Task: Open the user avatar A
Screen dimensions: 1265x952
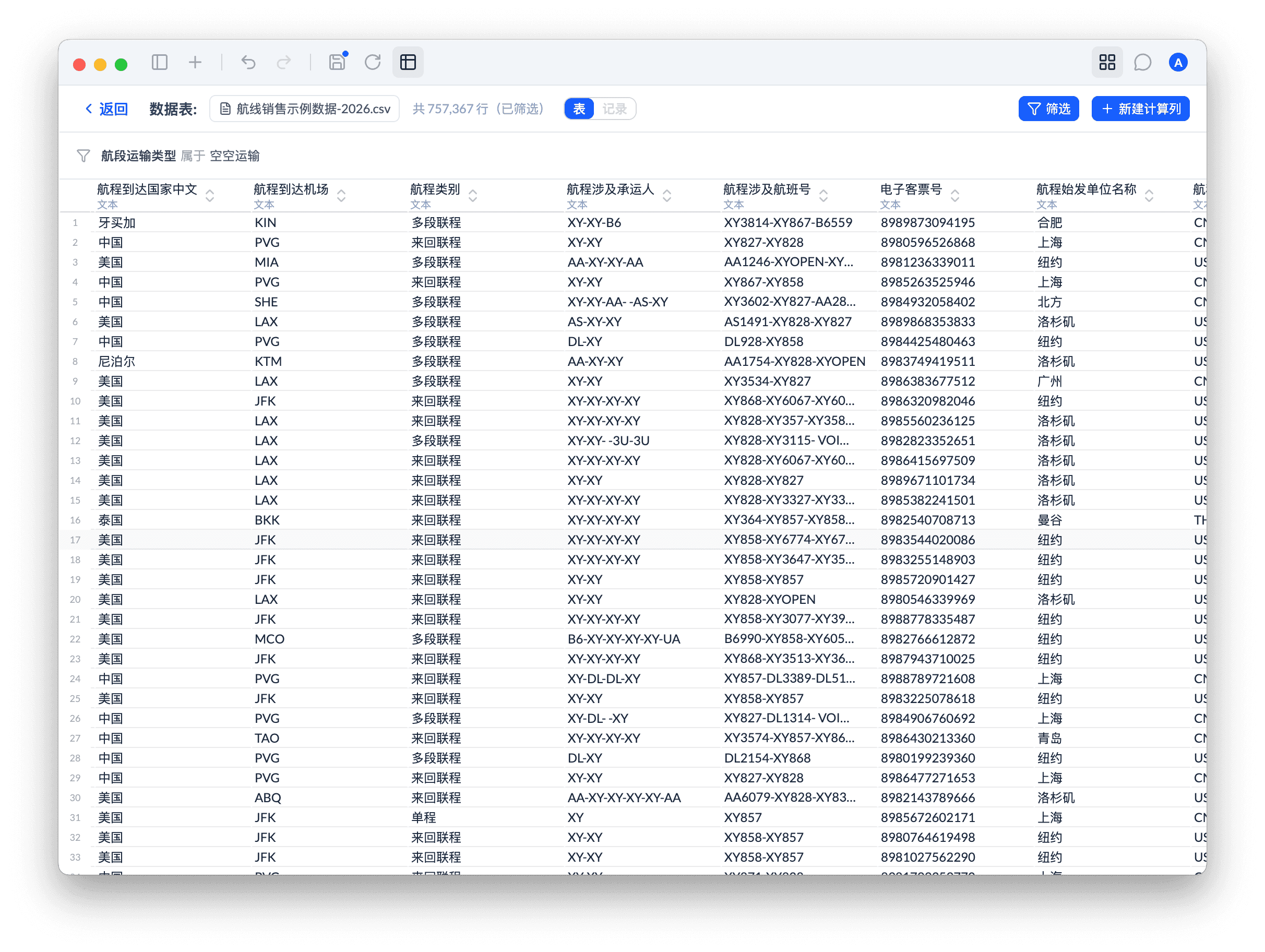Action: click(x=1178, y=62)
